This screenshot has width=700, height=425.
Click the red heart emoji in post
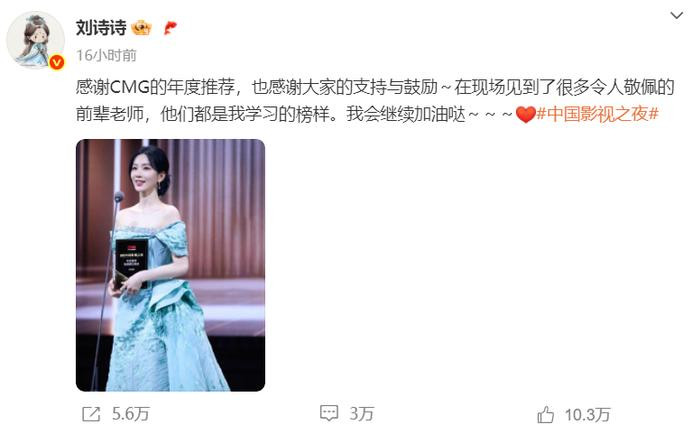525,115
